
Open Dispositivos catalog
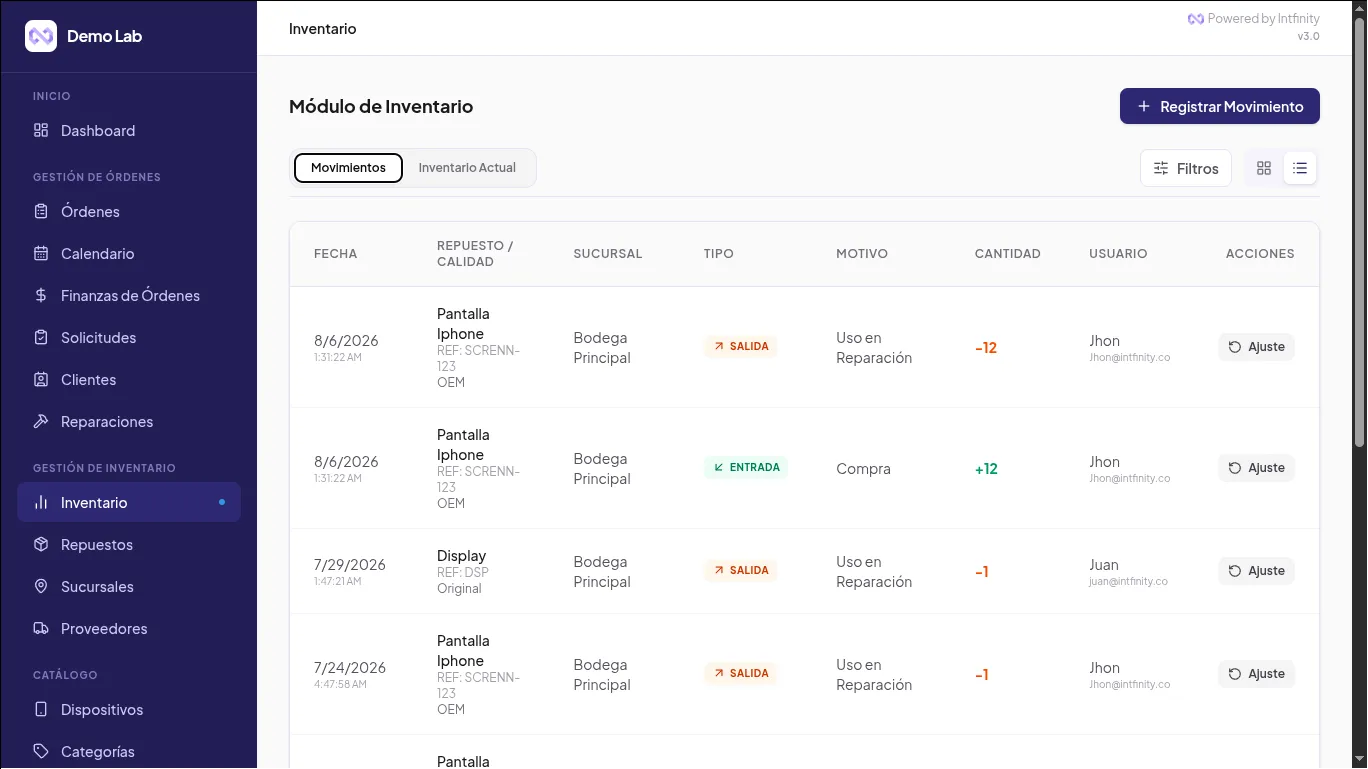[x=129, y=710]
